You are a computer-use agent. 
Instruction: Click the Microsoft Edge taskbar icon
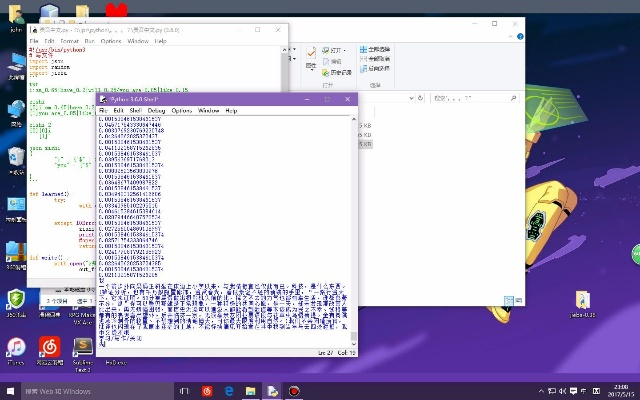(x=228, y=390)
